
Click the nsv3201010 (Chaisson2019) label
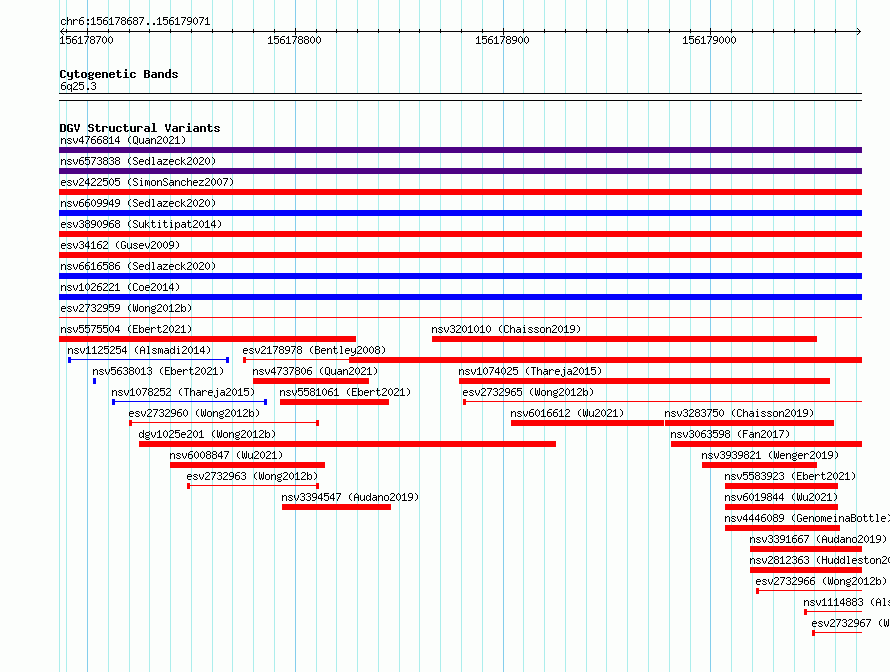(506, 329)
